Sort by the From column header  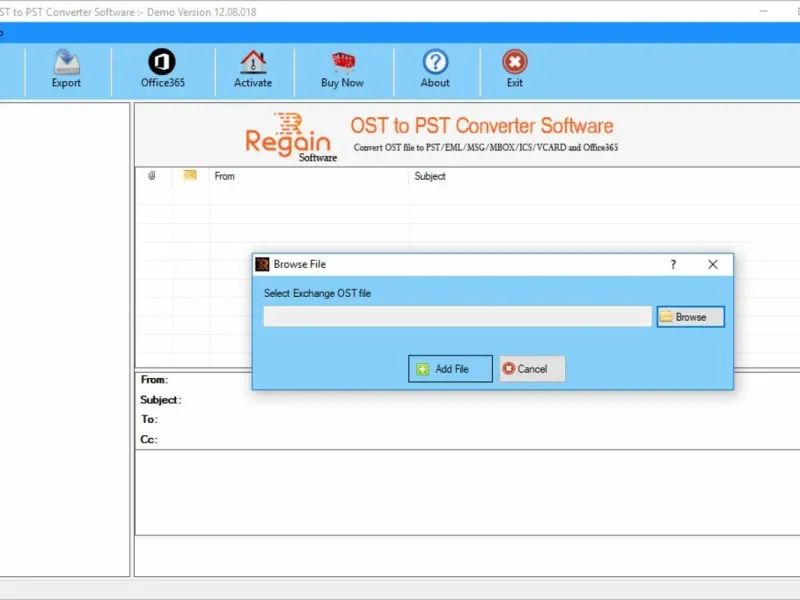pos(224,176)
